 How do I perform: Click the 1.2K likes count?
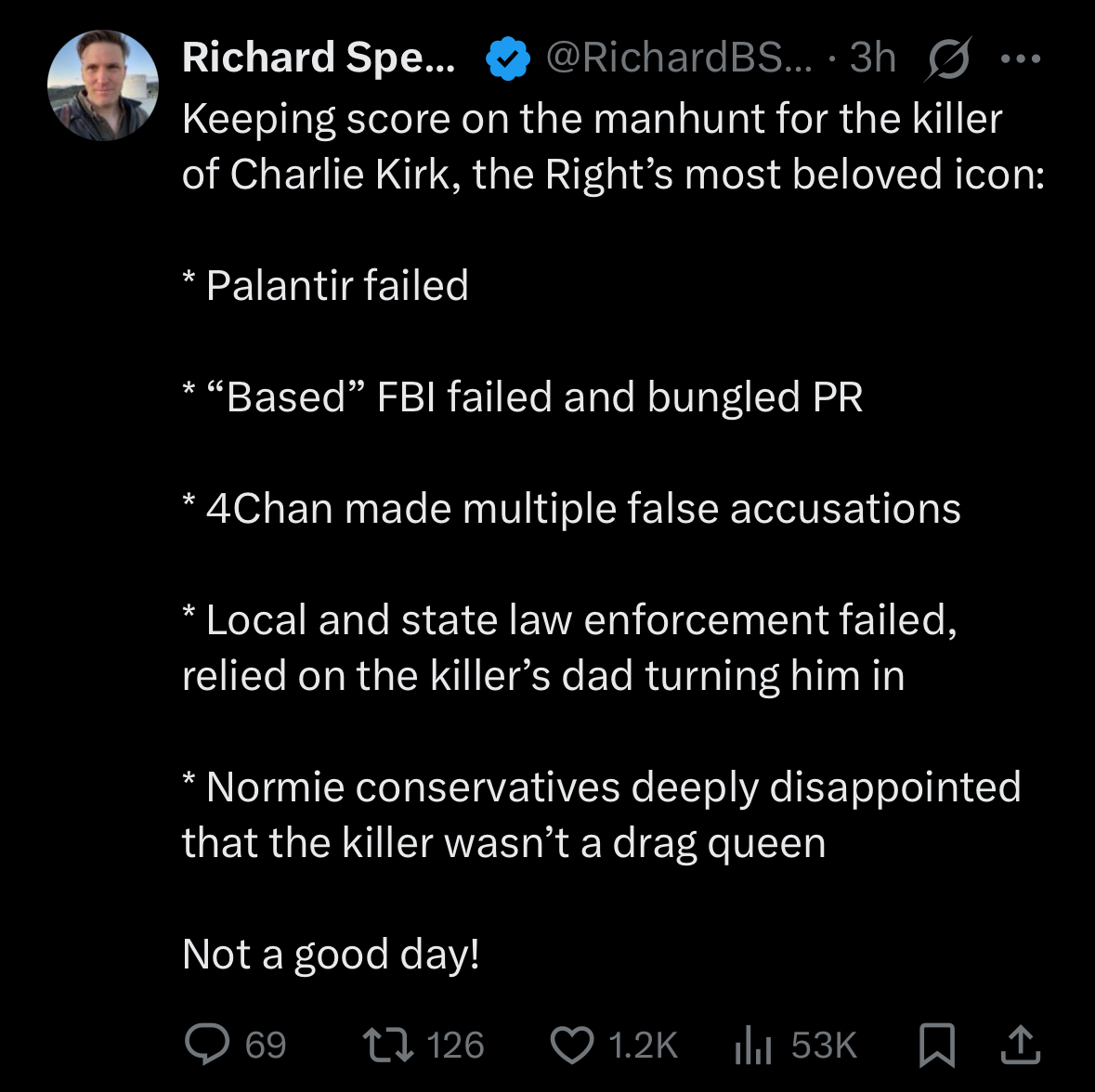[x=643, y=1045]
